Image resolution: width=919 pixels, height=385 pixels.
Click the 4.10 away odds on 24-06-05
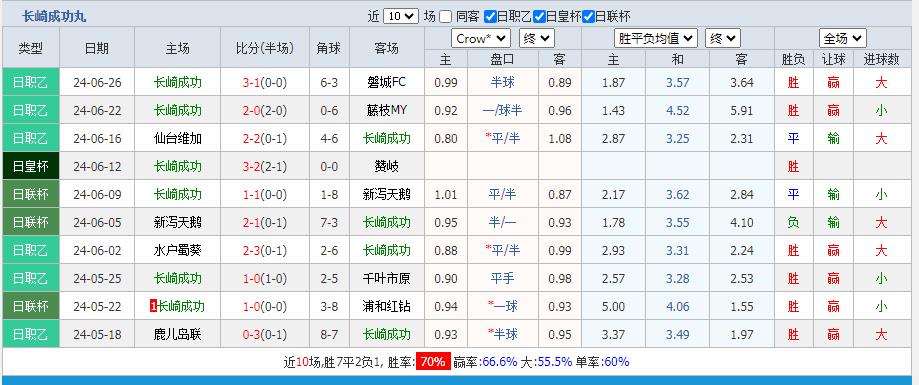[x=742, y=222]
